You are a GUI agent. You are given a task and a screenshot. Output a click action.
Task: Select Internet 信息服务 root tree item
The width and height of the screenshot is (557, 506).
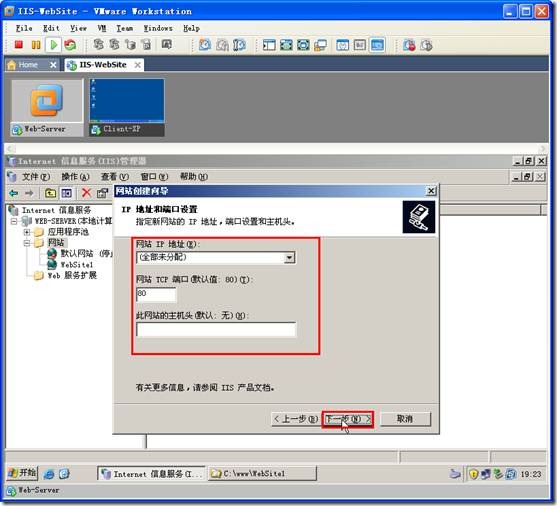point(56,210)
